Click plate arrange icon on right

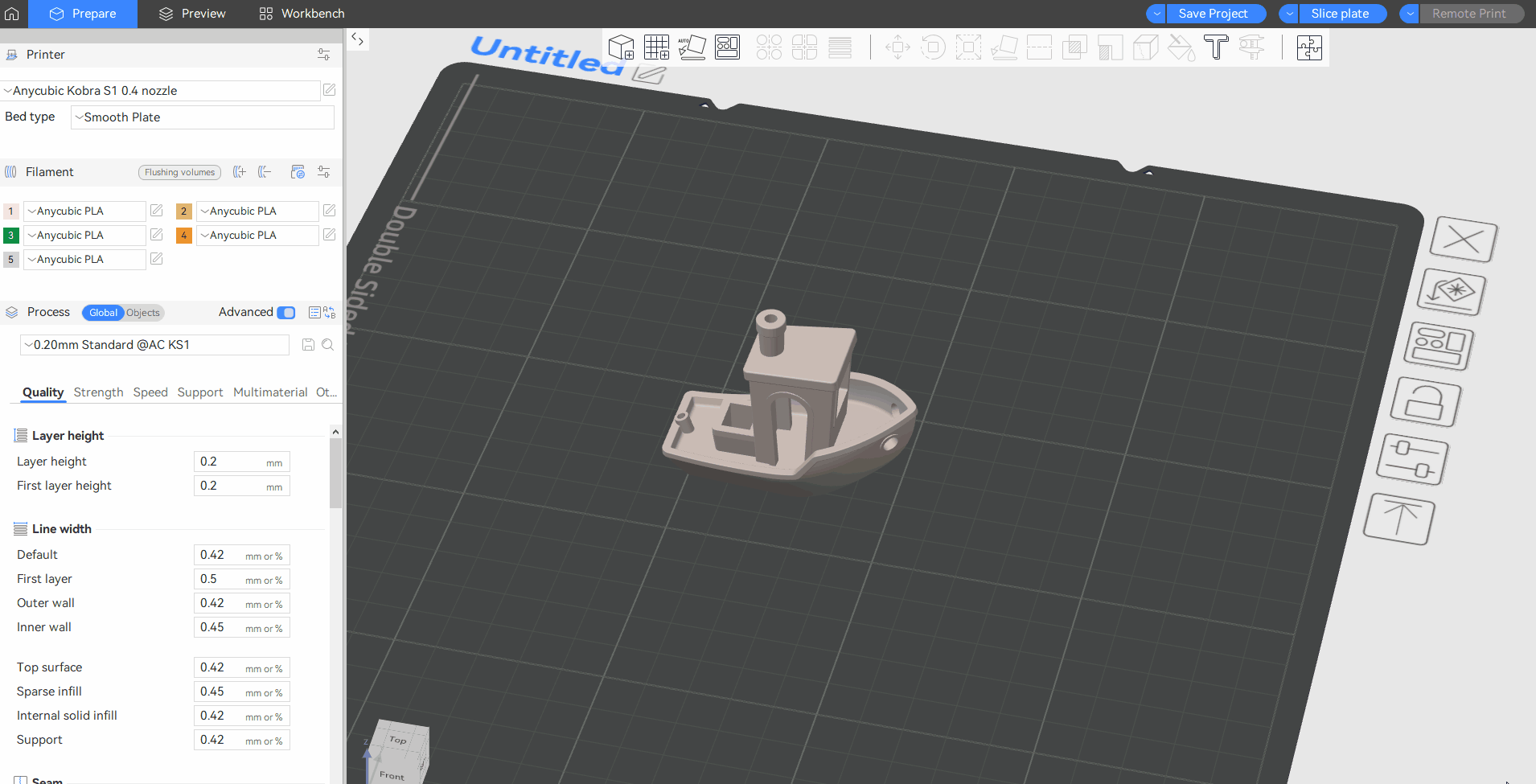(1439, 347)
